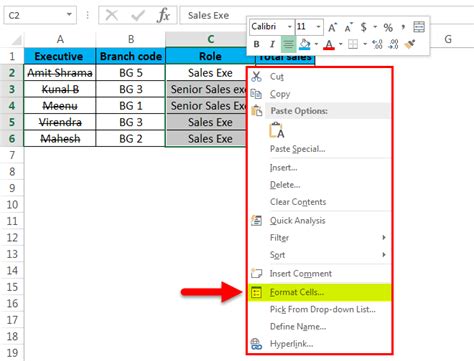Screen dimensions: 474x361
Task: Select row 7 header
Action: point(12,155)
